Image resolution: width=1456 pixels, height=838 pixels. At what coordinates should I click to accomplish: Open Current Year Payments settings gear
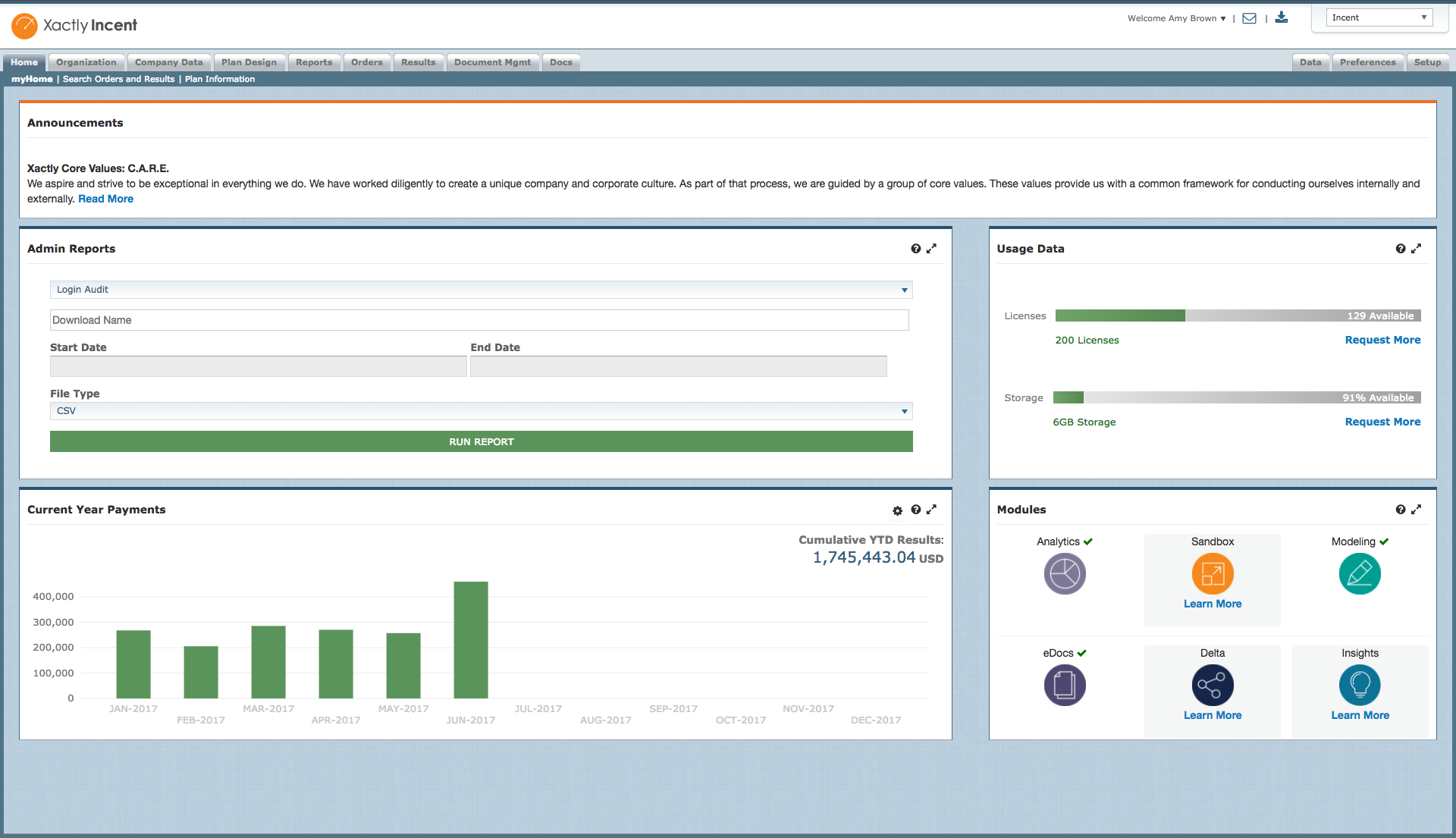point(897,510)
